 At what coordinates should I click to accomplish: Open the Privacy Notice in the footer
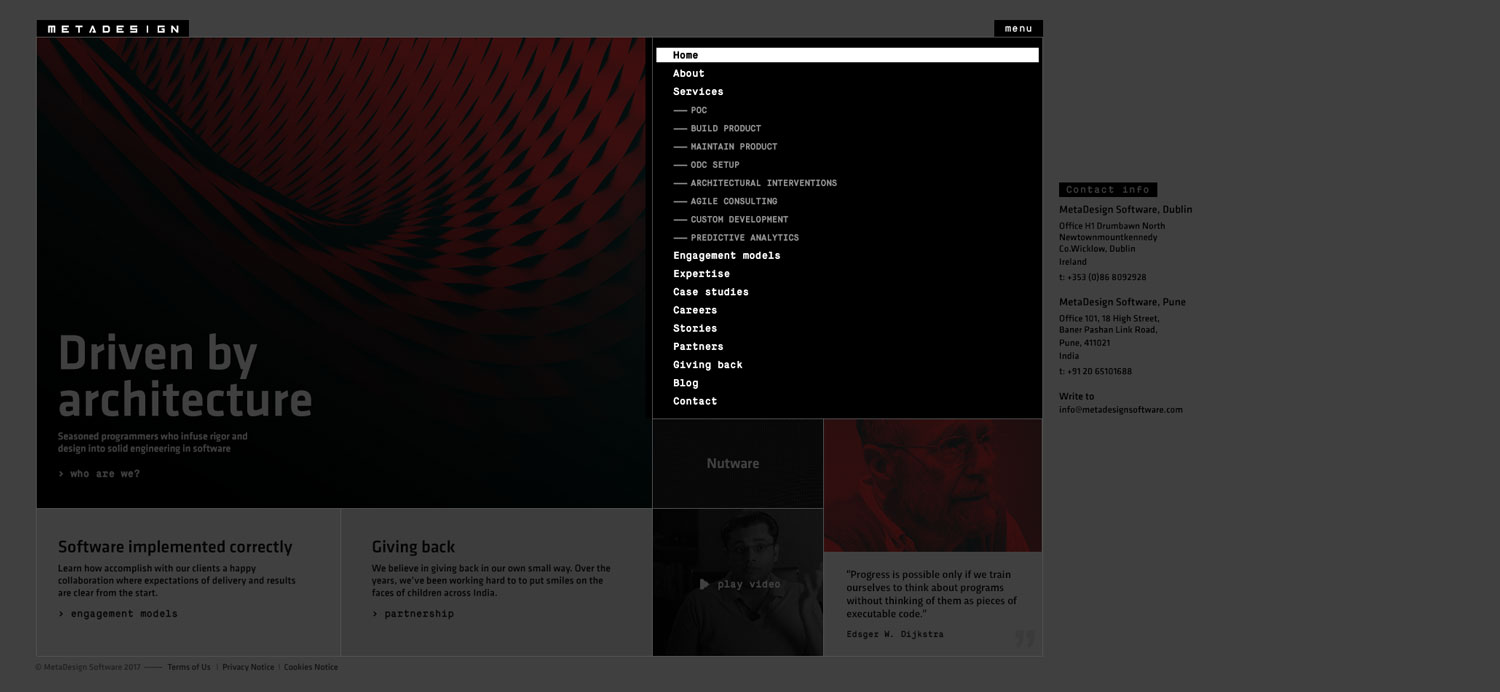(x=248, y=666)
